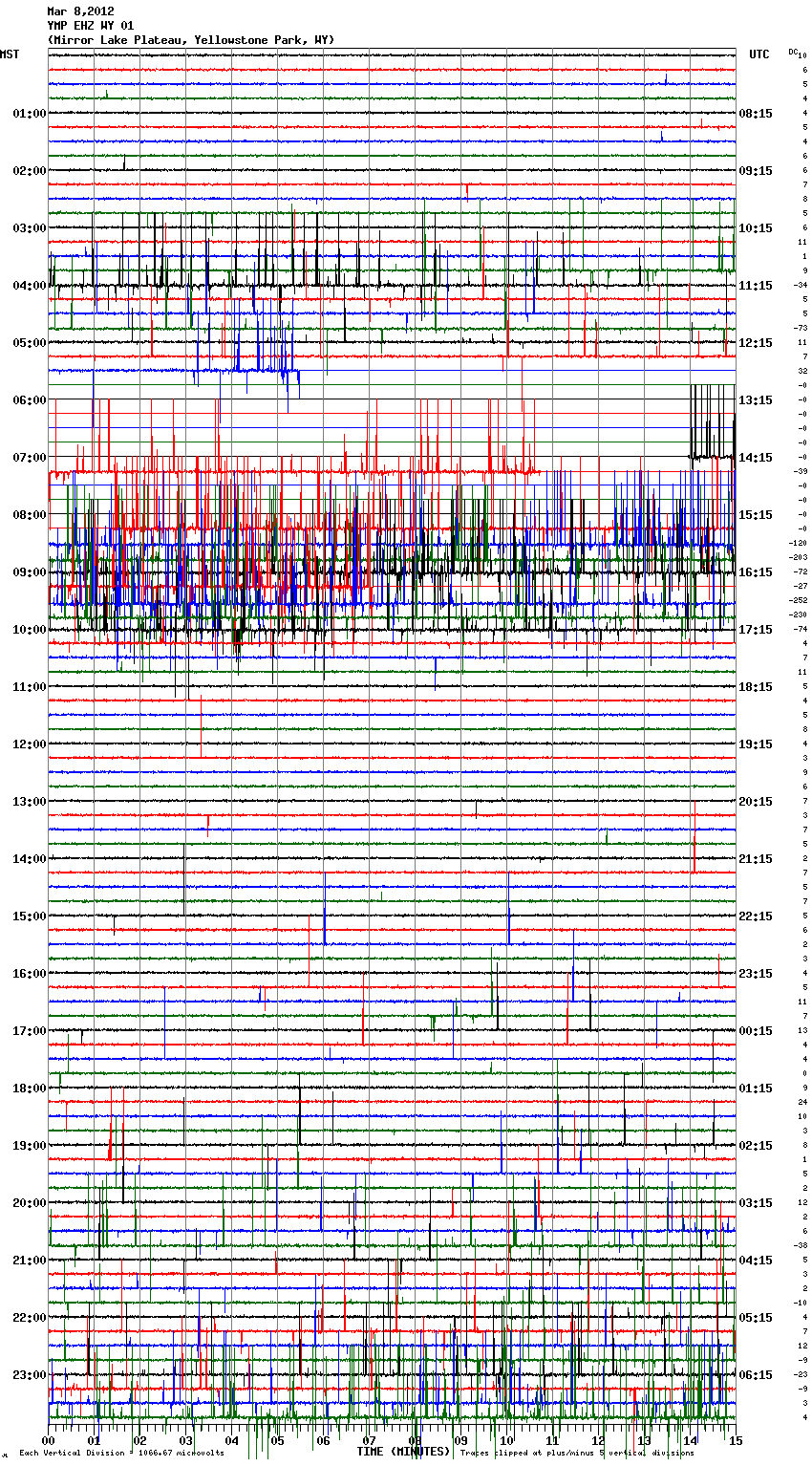The image size is (812, 1466).
Task: Click the UTC time label "18:15"
Action: 756,687
